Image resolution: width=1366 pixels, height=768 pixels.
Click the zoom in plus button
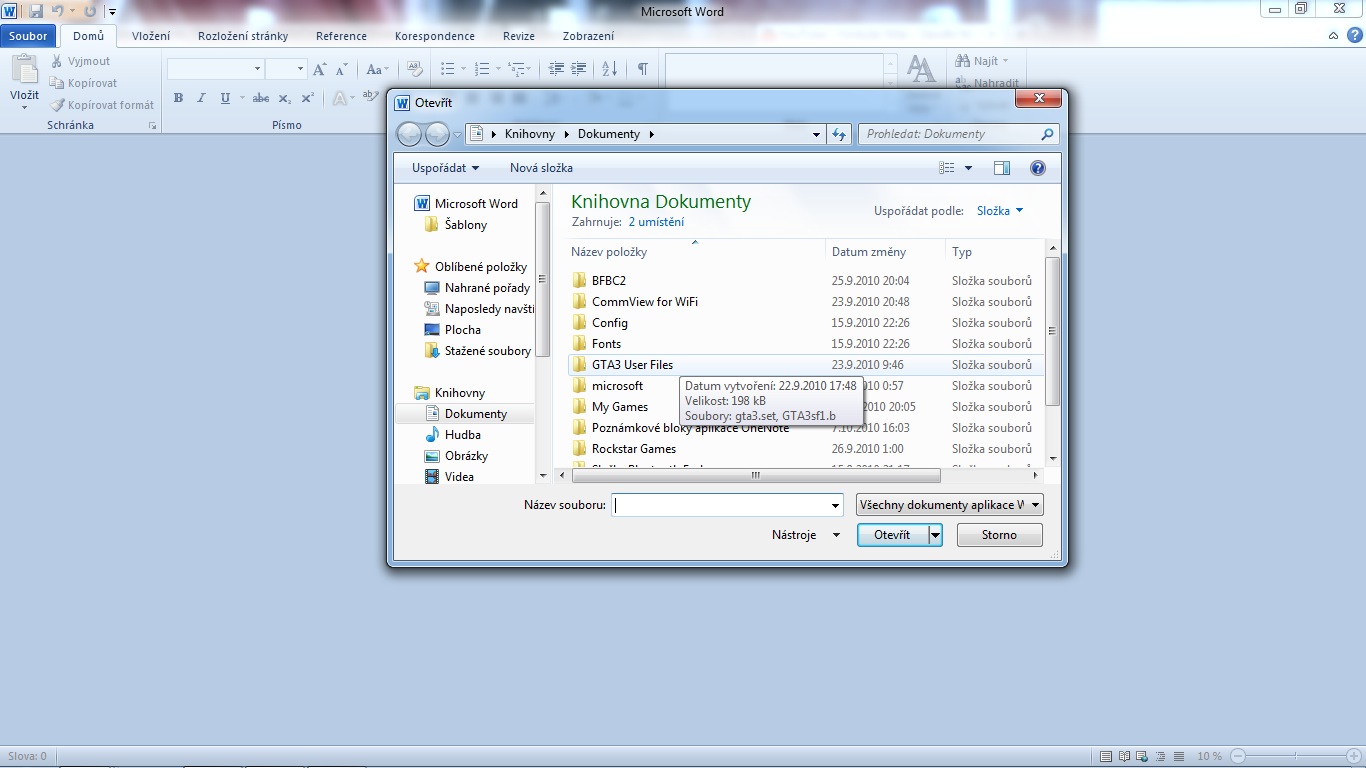(x=1353, y=757)
